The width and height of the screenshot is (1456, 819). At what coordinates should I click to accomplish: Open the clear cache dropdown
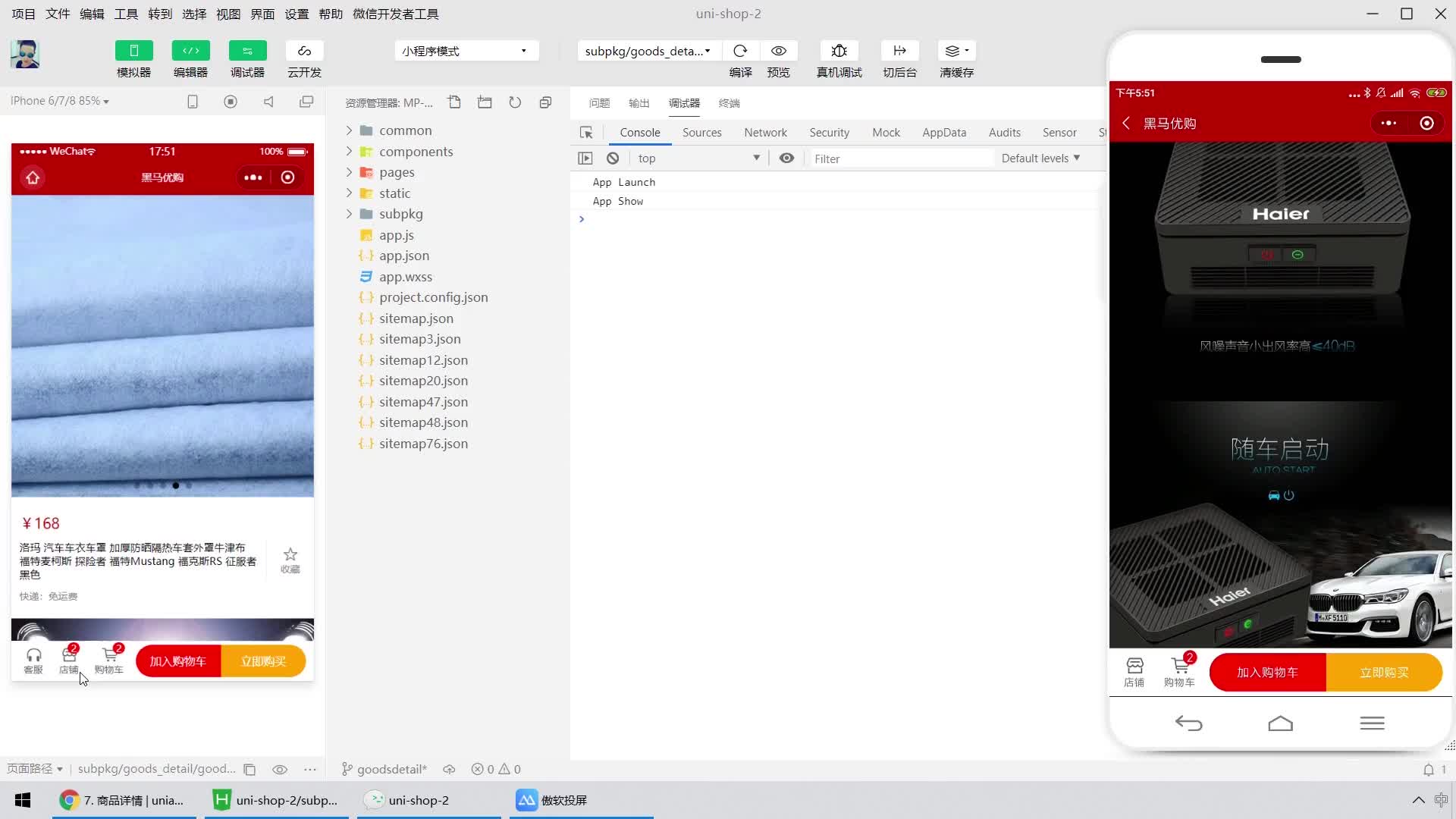pos(956,51)
